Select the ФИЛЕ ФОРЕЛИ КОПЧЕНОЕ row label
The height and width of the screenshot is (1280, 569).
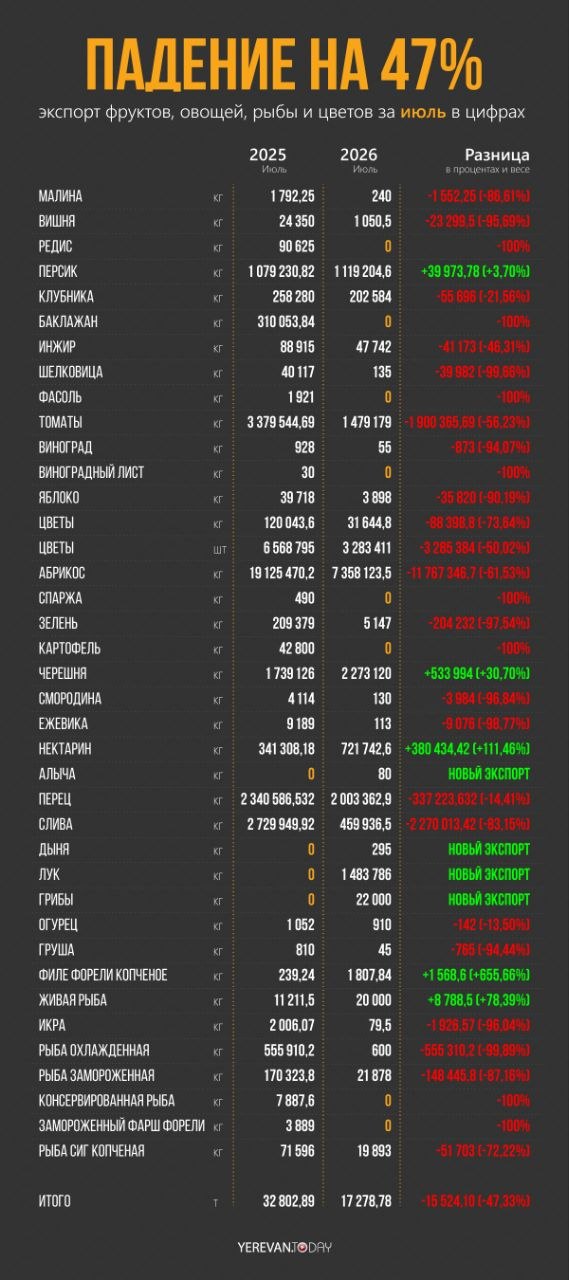[x=103, y=975]
